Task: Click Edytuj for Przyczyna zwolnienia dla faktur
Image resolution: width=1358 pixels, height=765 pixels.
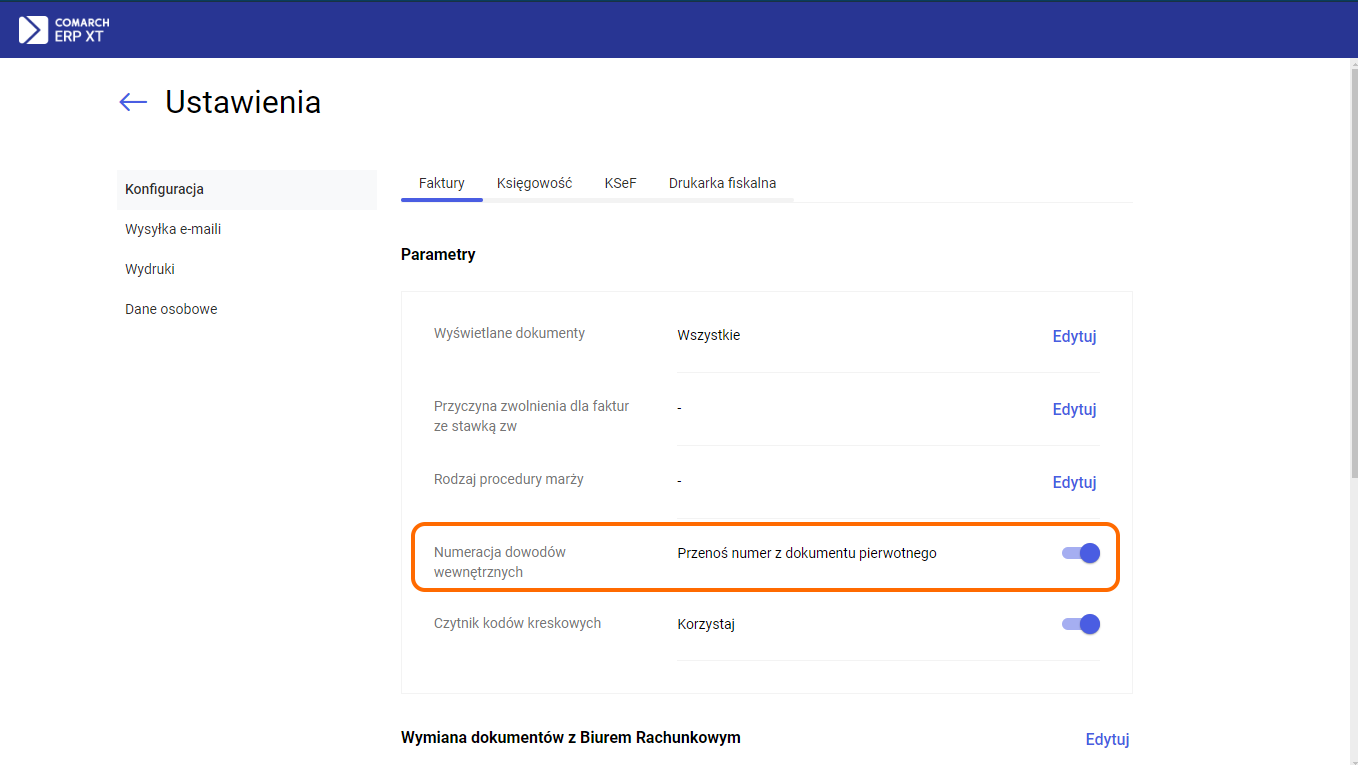Action: point(1074,409)
